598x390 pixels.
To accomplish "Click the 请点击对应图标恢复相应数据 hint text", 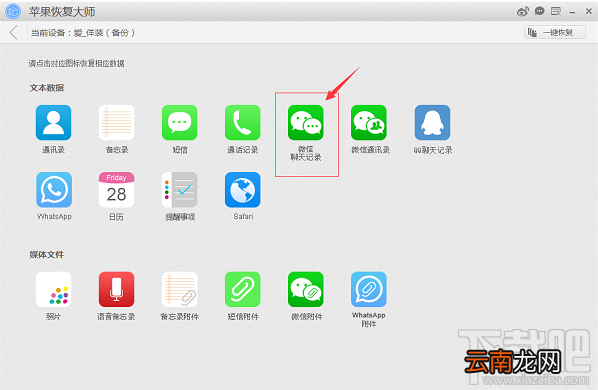I will (x=77, y=64).
